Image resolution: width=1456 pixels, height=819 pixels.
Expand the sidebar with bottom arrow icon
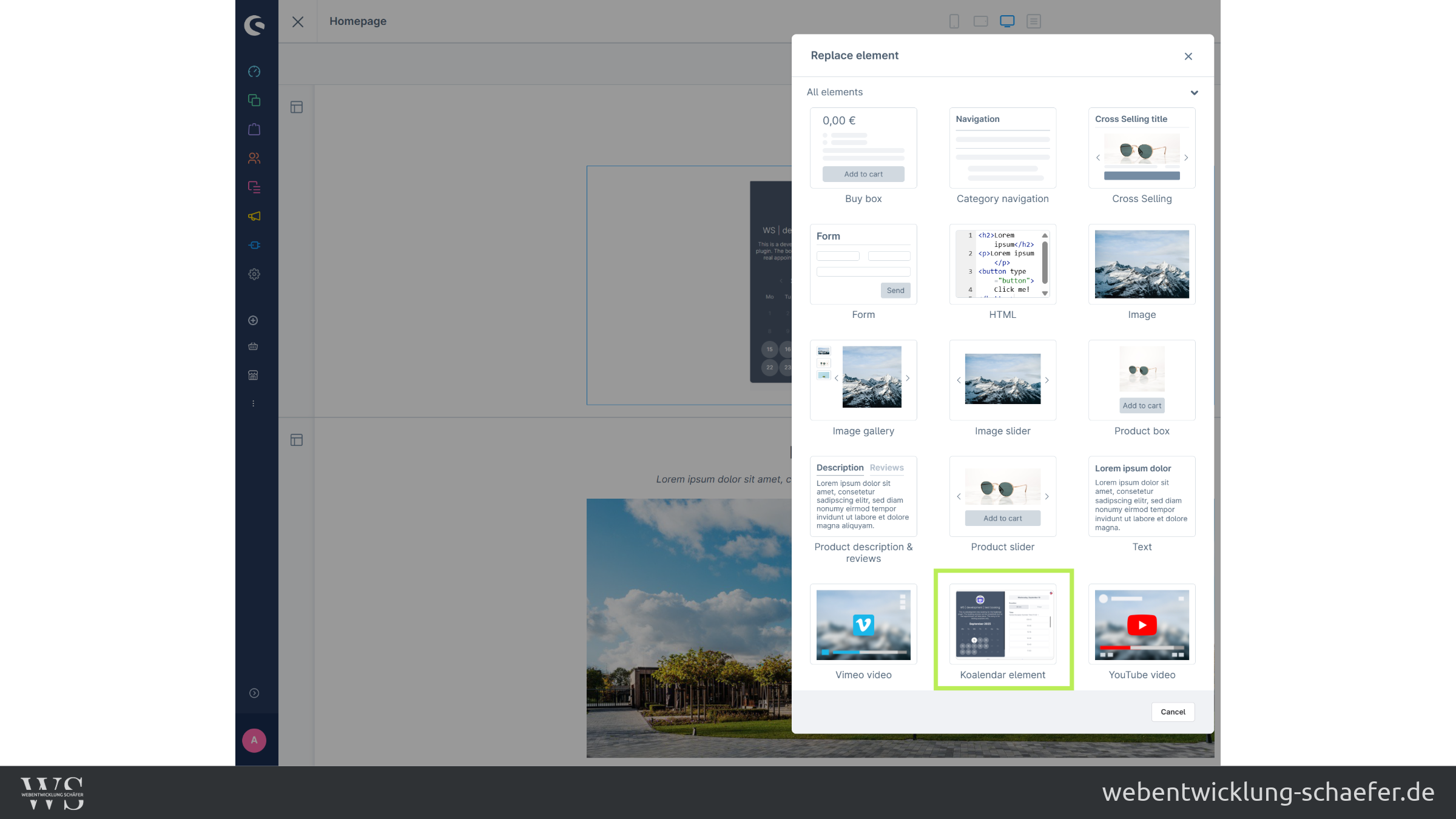tap(254, 693)
